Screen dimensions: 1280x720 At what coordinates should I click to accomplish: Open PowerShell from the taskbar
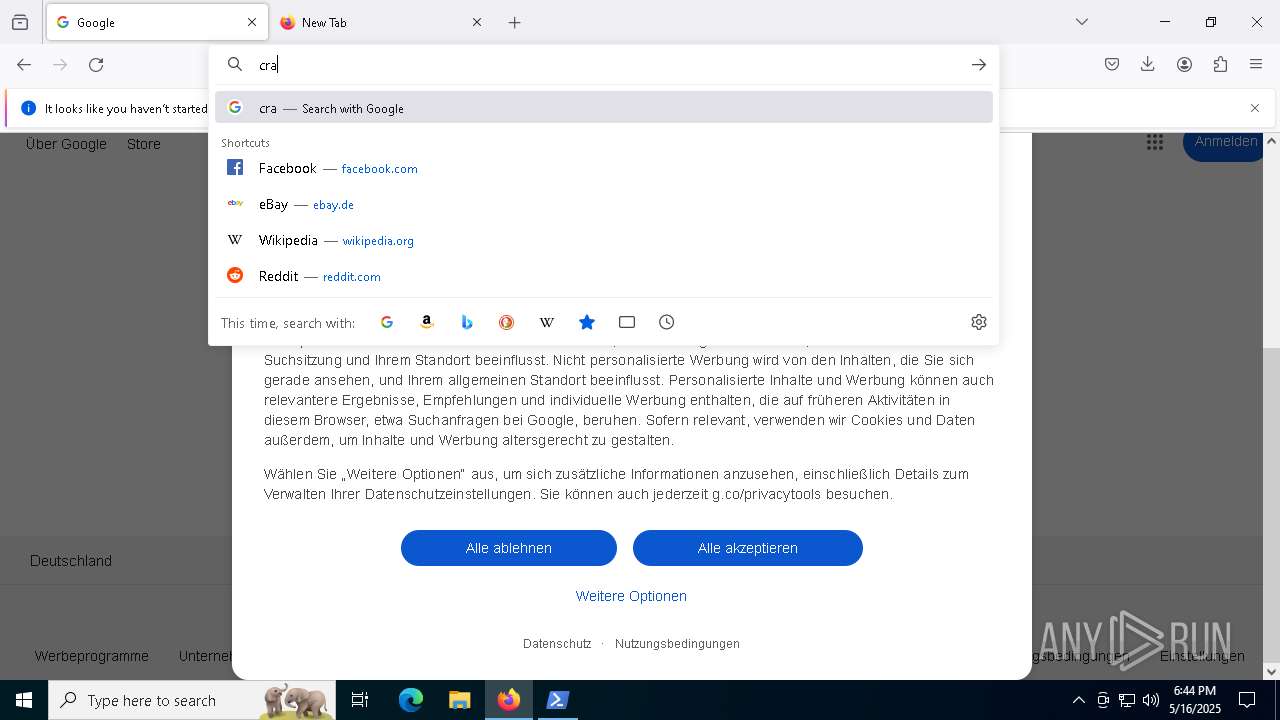558,700
